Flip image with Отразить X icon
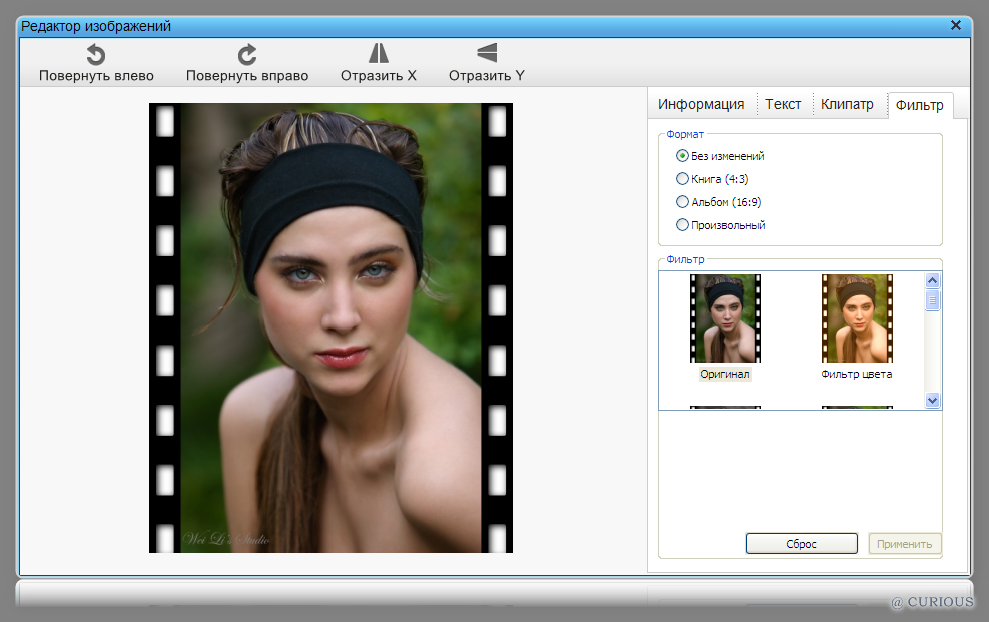Screen dimensions: 989x622 point(379,54)
